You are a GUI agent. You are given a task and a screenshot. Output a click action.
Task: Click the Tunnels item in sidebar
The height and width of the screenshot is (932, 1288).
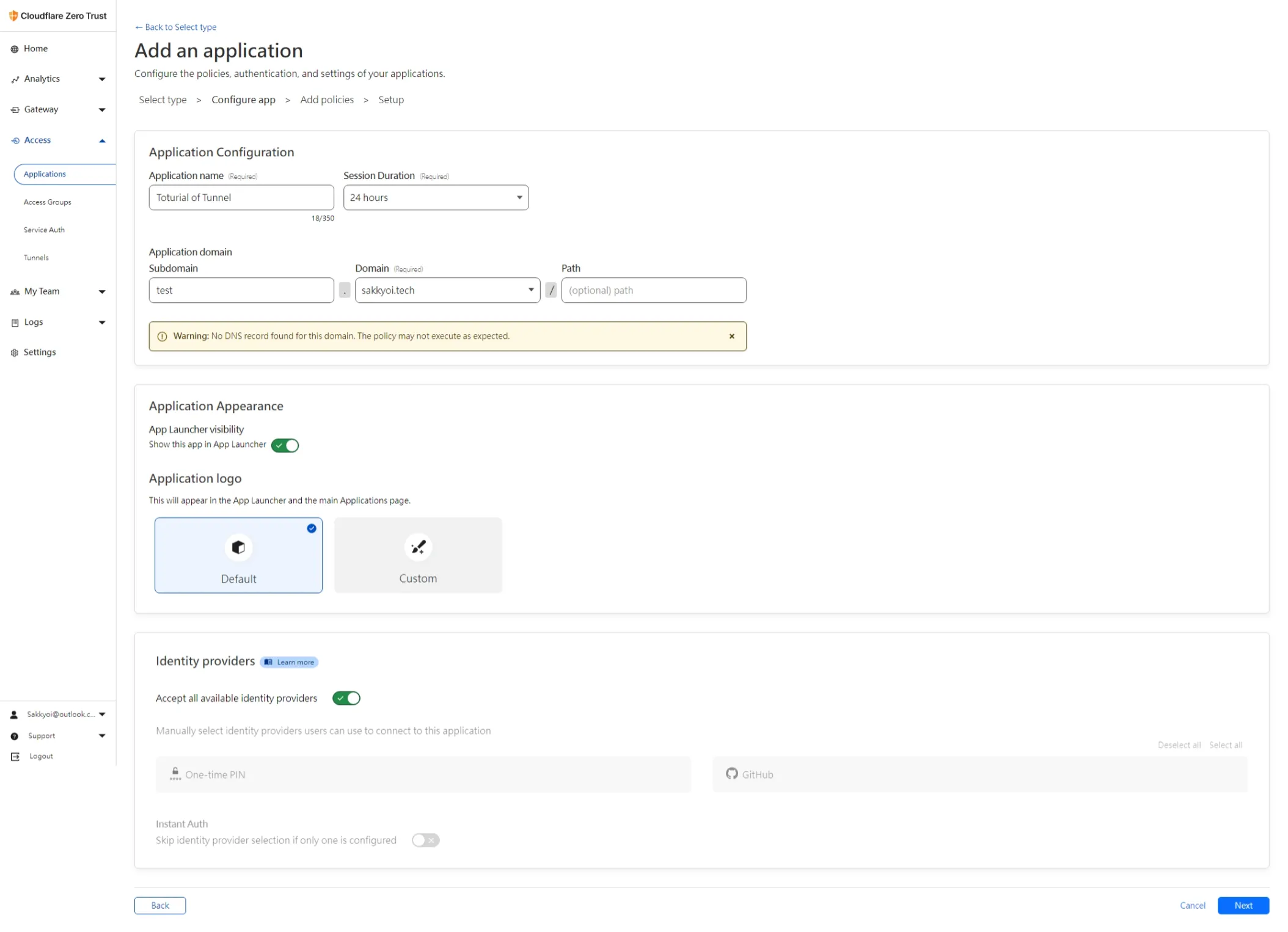click(x=36, y=257)
